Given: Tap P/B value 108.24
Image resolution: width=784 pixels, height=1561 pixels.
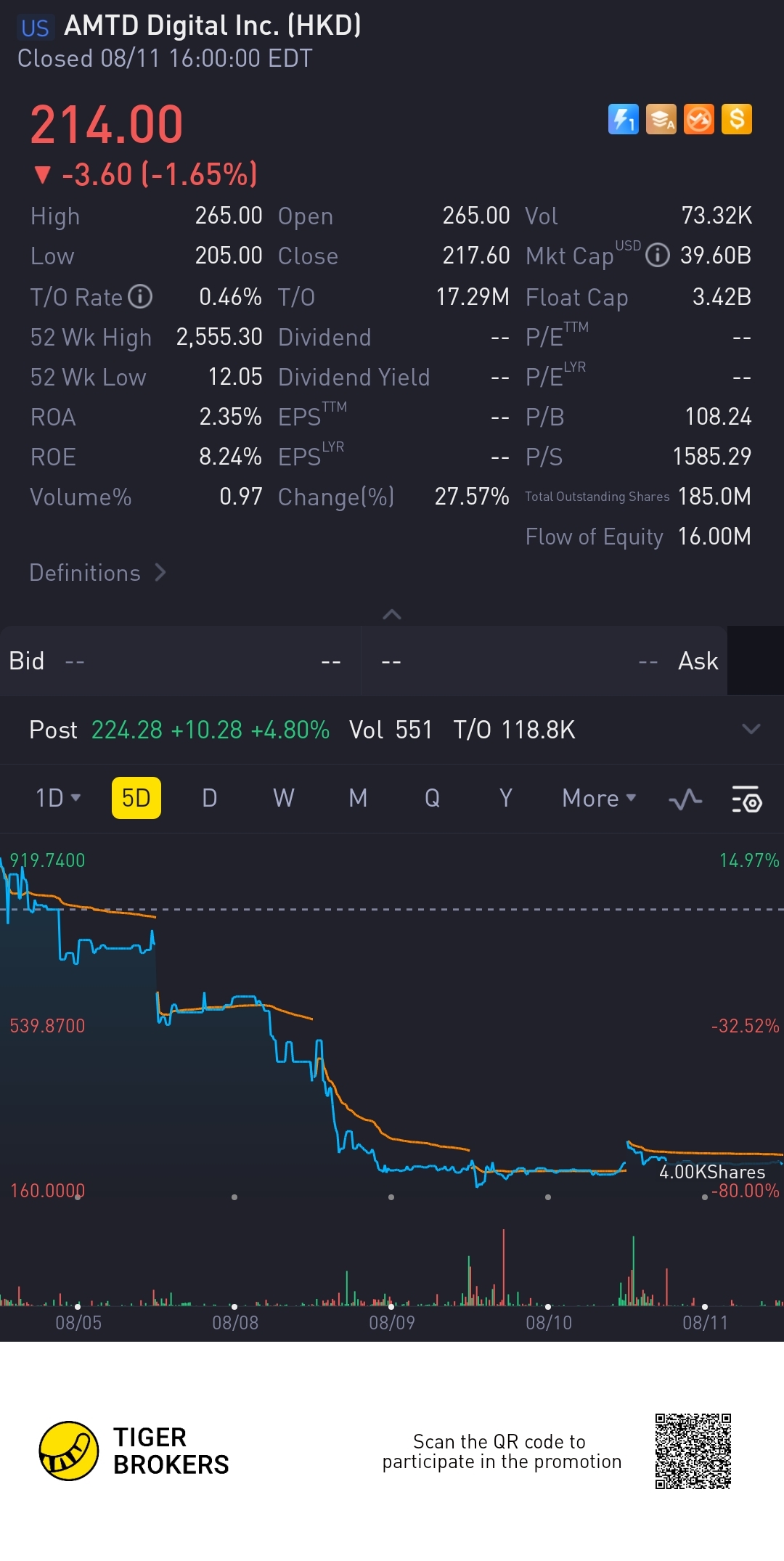Looking at the screenshot, I should click(719, 417).
